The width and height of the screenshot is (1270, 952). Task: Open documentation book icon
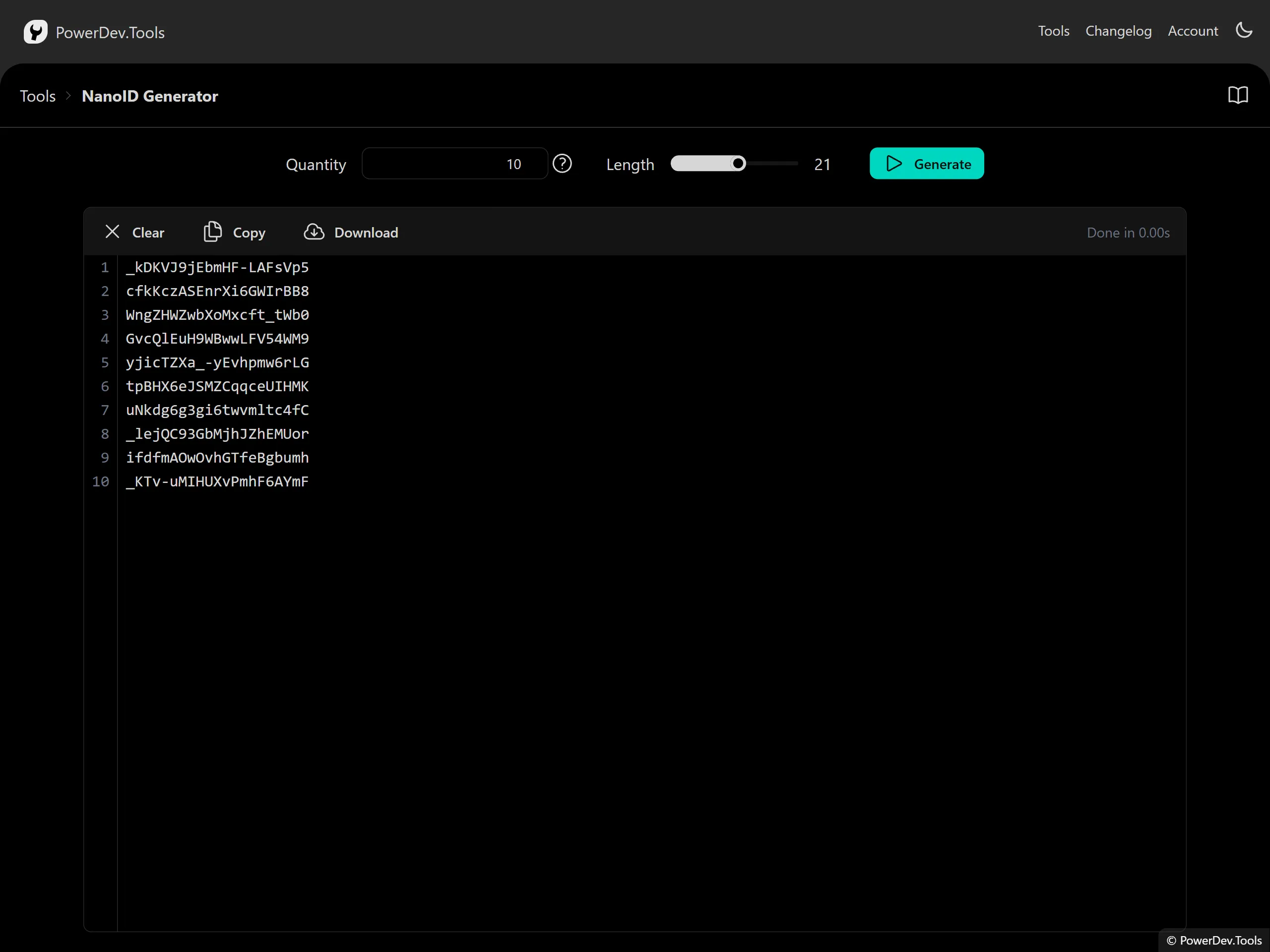[x=1238, y=95]
